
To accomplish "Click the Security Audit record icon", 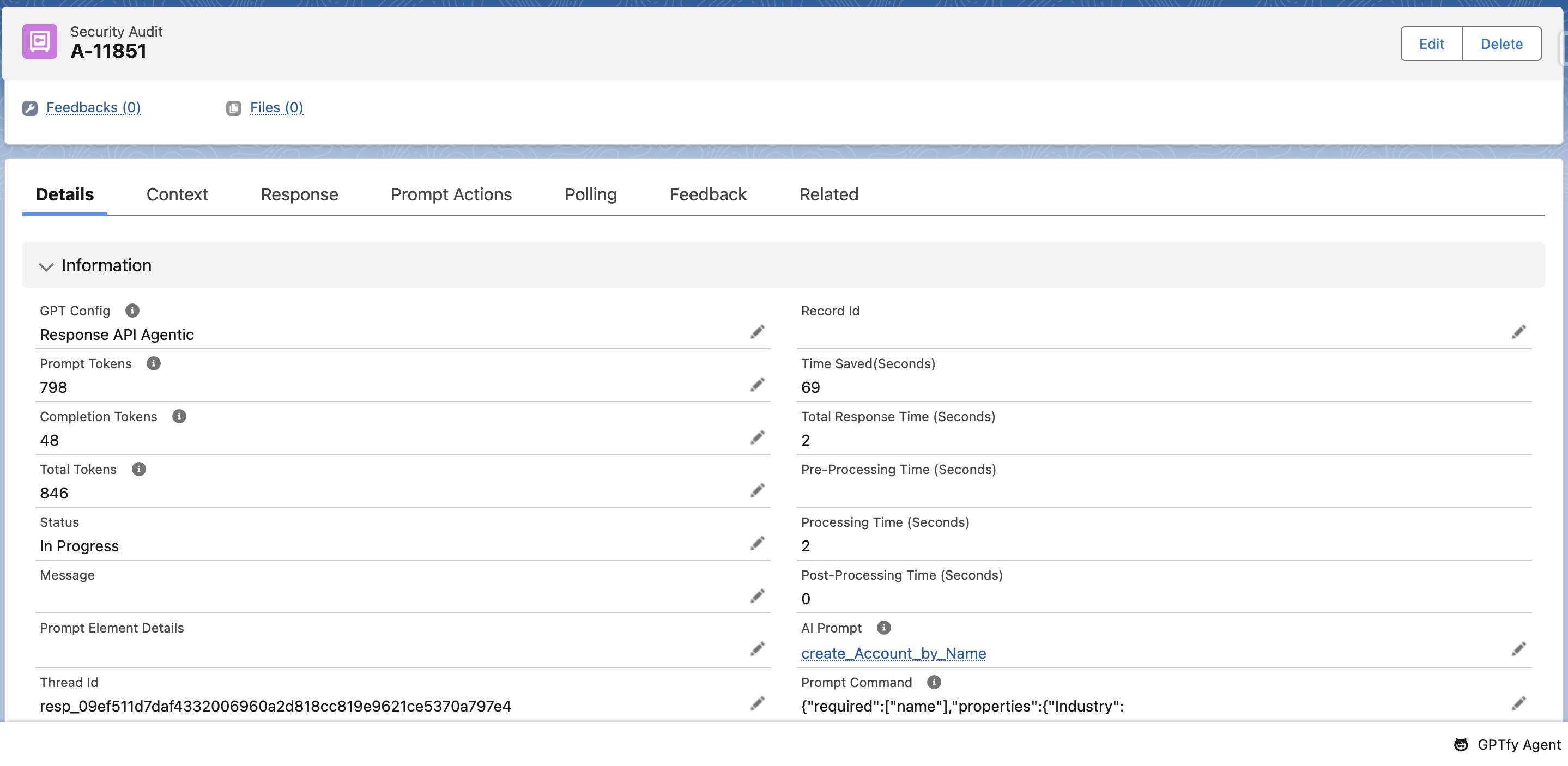I will (x=40, y=41).
